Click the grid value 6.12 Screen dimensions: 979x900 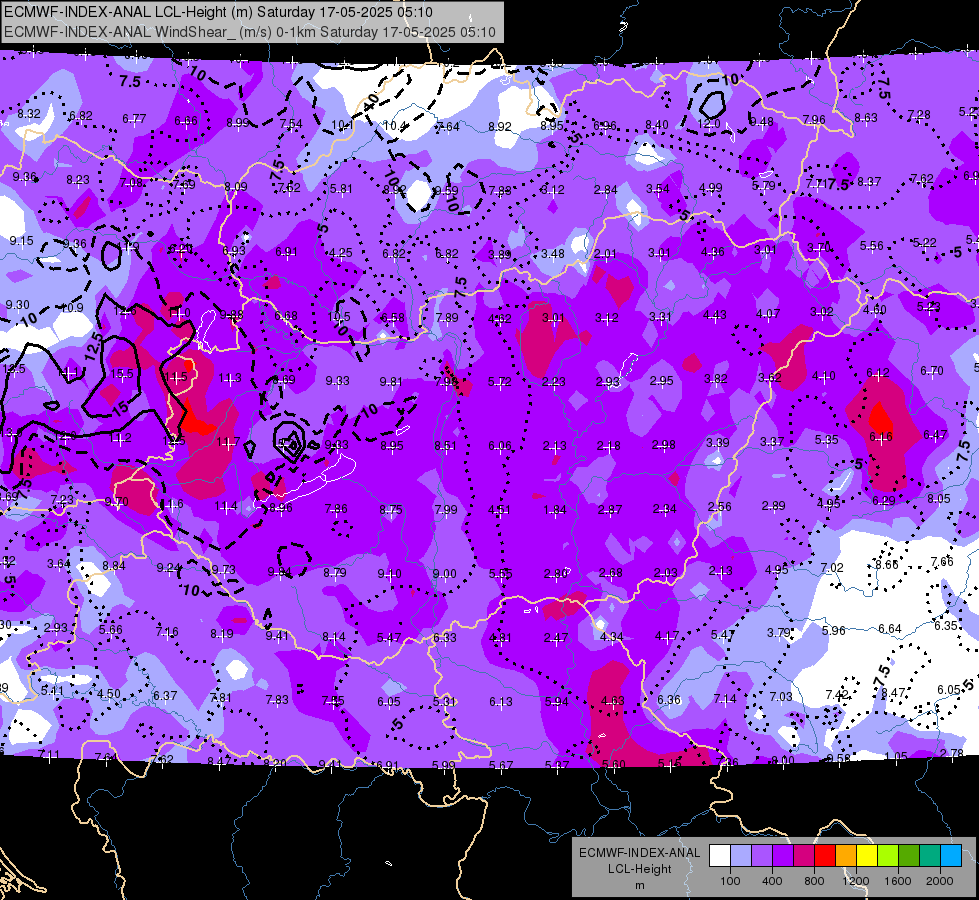point(878,373)
